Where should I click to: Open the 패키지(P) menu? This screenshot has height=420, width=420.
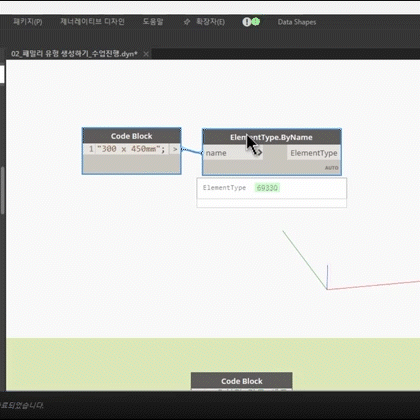coord(28,22)
